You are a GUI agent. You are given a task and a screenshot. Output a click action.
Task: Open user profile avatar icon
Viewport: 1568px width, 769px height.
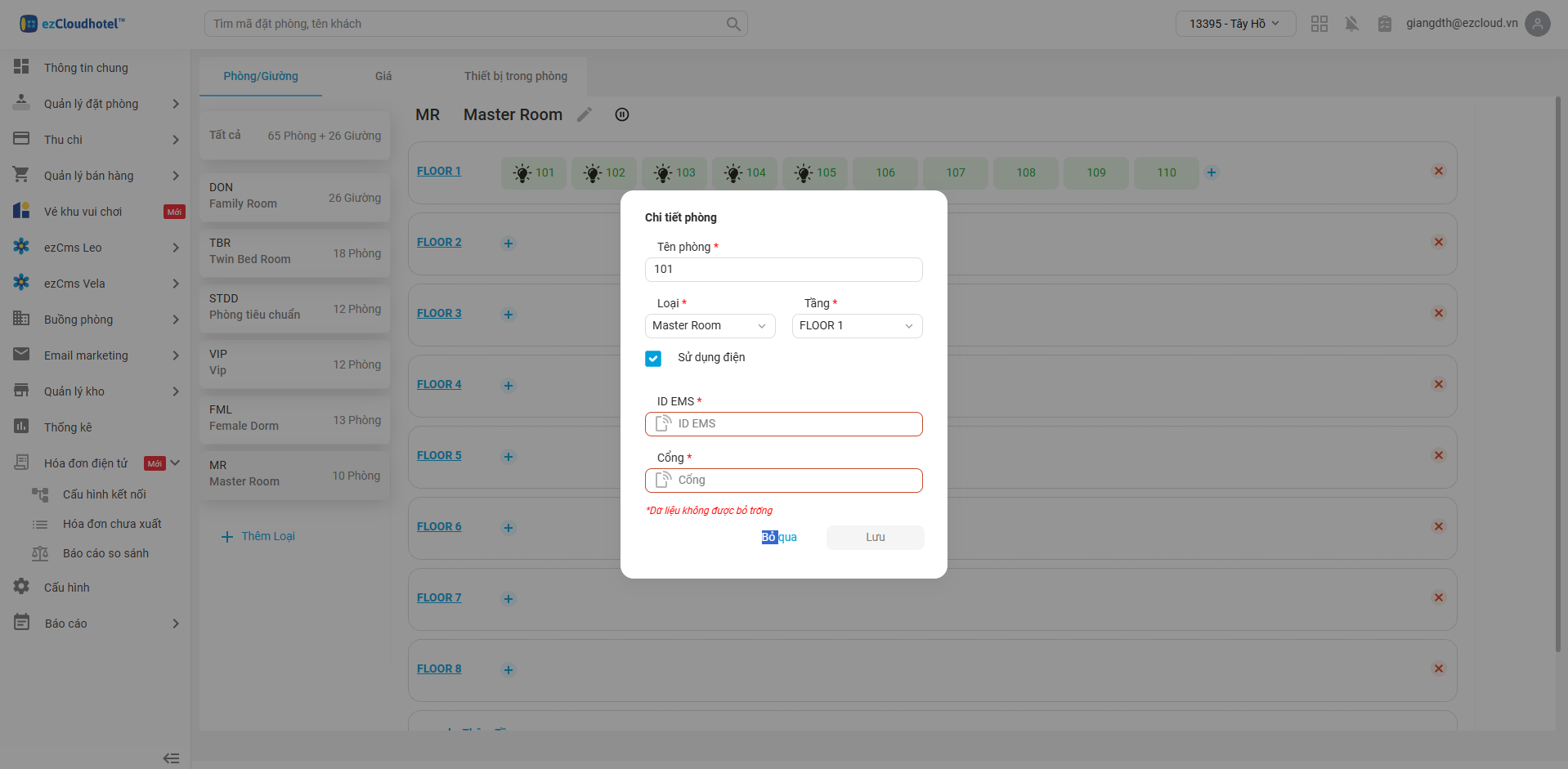[1537, 24]
